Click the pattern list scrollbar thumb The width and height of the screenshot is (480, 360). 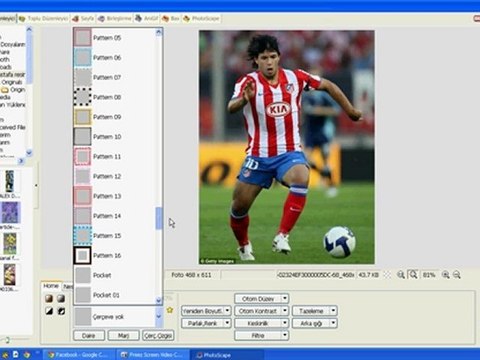(x=159, y=218)
